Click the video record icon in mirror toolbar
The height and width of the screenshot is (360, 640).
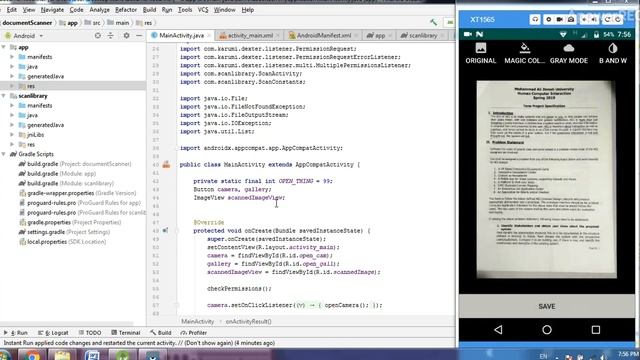tap(560, 19)
